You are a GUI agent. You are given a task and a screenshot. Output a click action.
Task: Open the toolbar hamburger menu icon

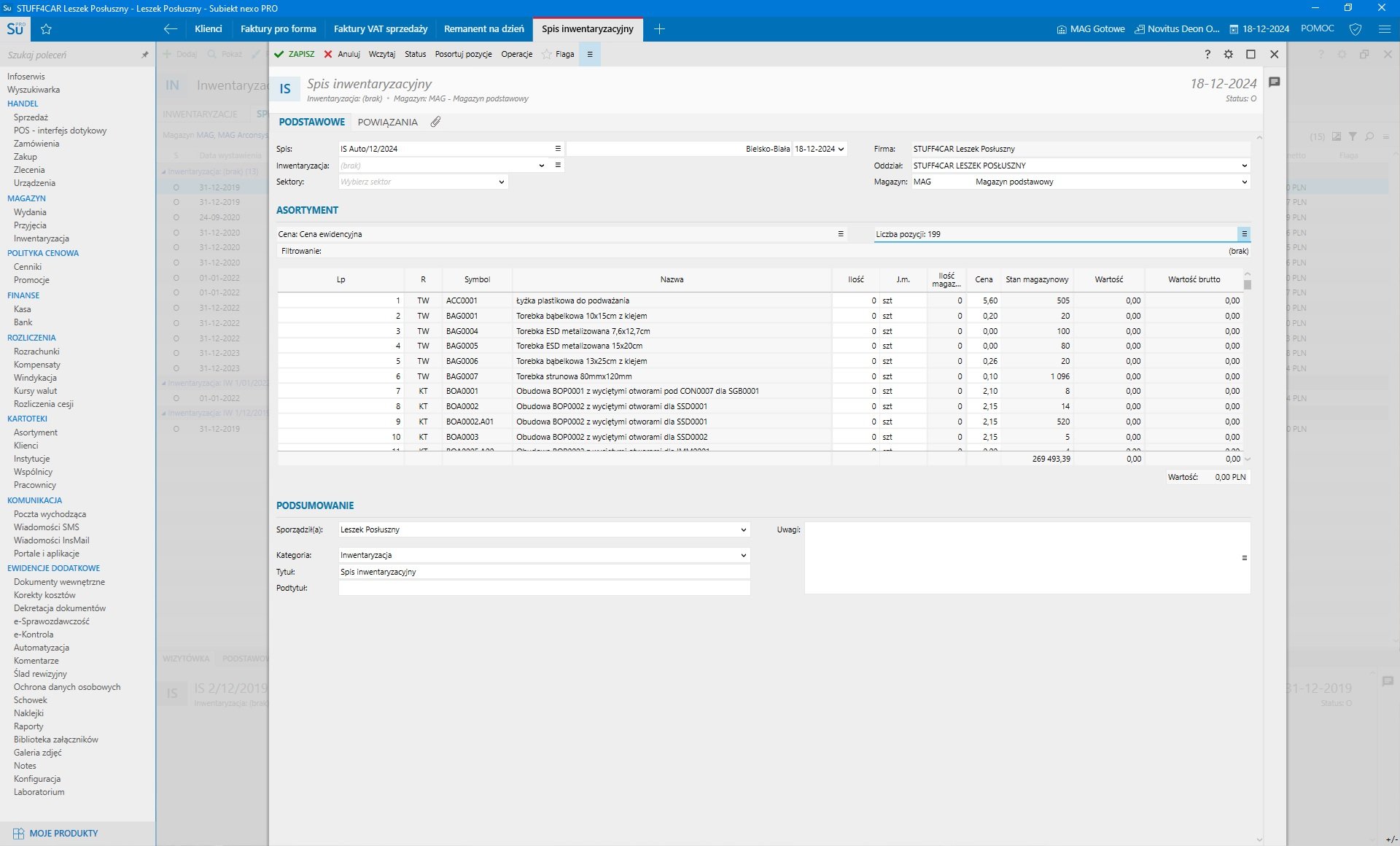[590, 54]
